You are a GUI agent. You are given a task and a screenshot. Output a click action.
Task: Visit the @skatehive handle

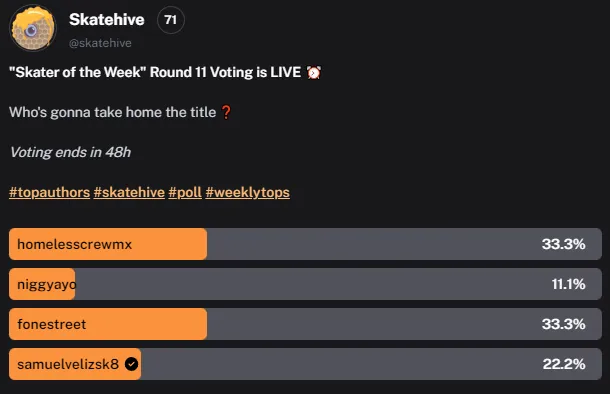(x=100, y=43)
